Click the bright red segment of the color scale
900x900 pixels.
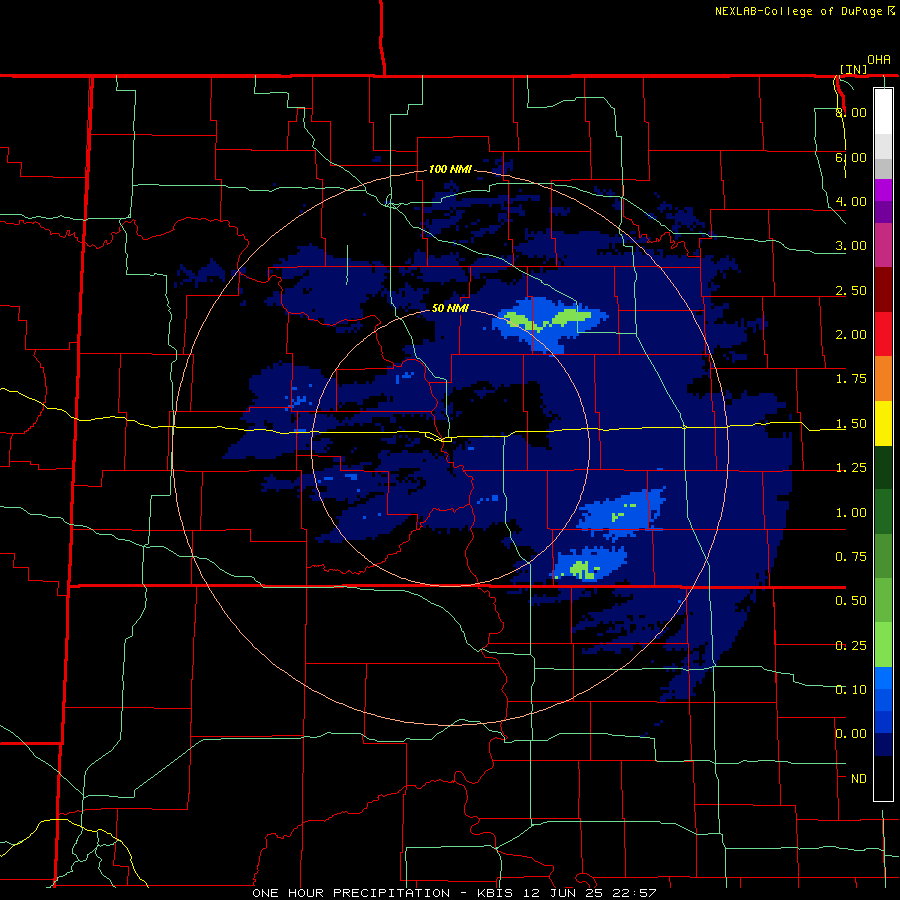(x=883, y=334)
